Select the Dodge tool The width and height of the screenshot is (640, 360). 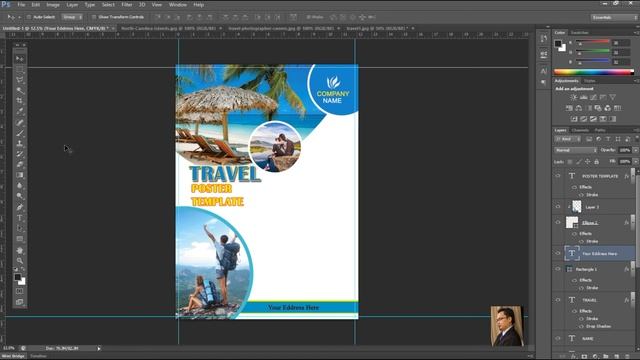20,196
